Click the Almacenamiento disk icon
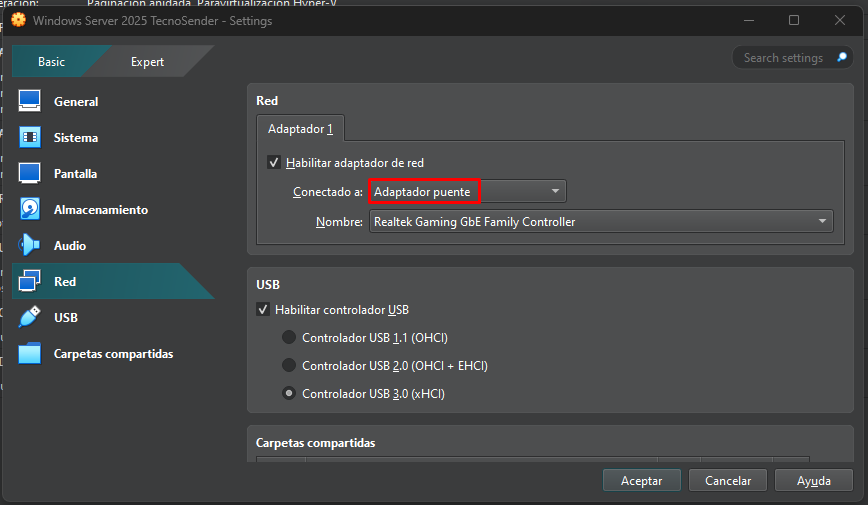Image resolution: width=868 pixels, height=505 pixels. tap(29, 209)
